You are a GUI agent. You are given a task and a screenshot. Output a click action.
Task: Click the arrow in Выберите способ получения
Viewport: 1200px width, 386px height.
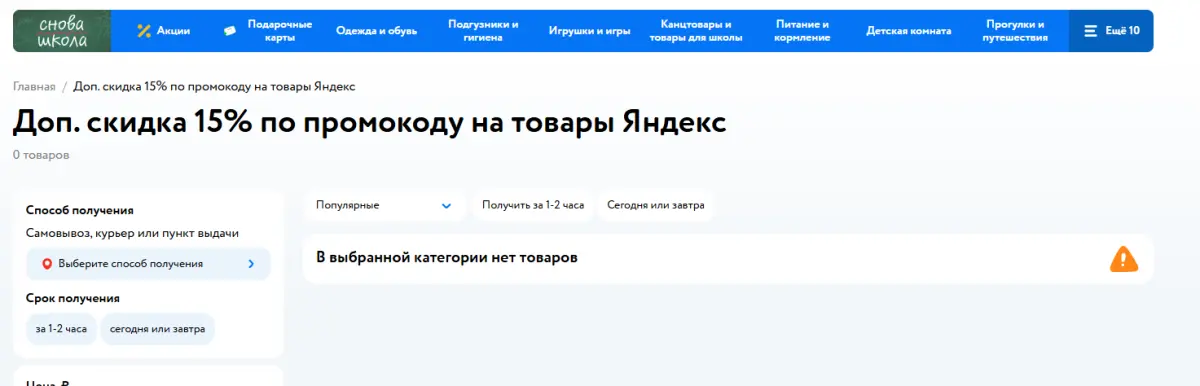point(251,264)
